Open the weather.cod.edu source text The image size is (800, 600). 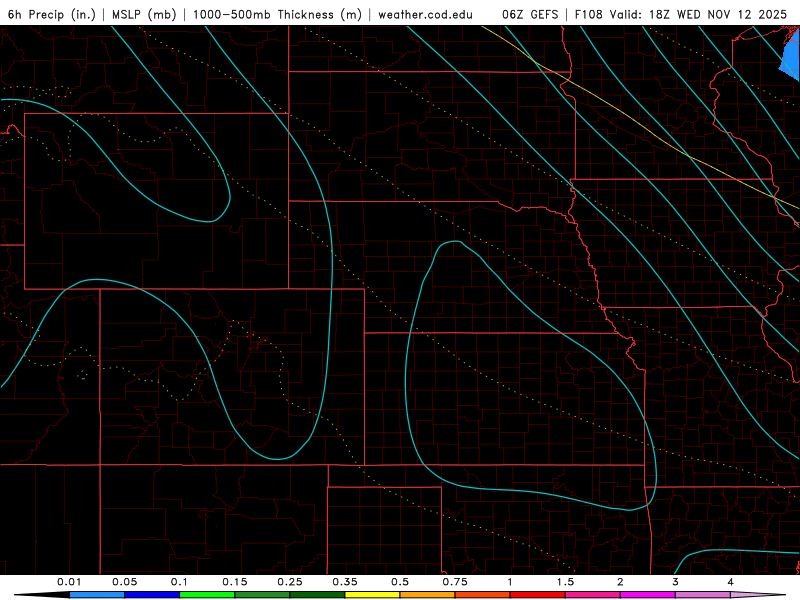(426, 14)
